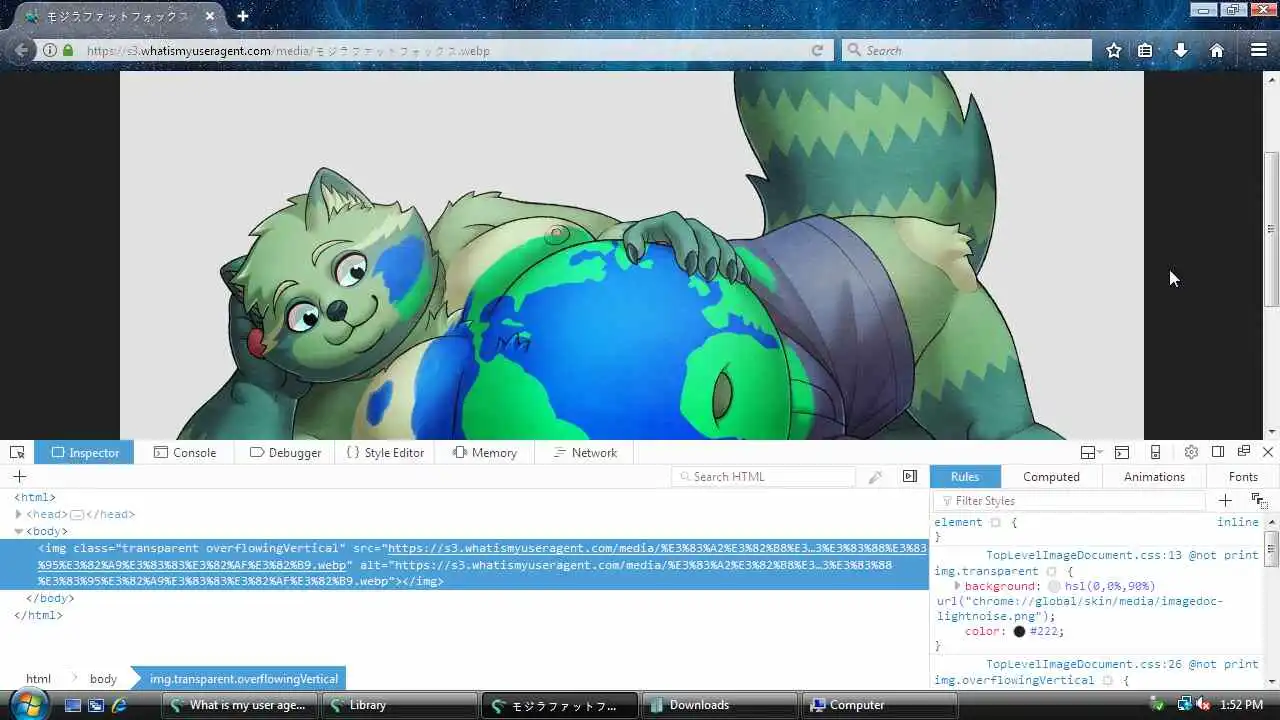
Task: Click the hsl background color swatch
Action: point(1054,586)
